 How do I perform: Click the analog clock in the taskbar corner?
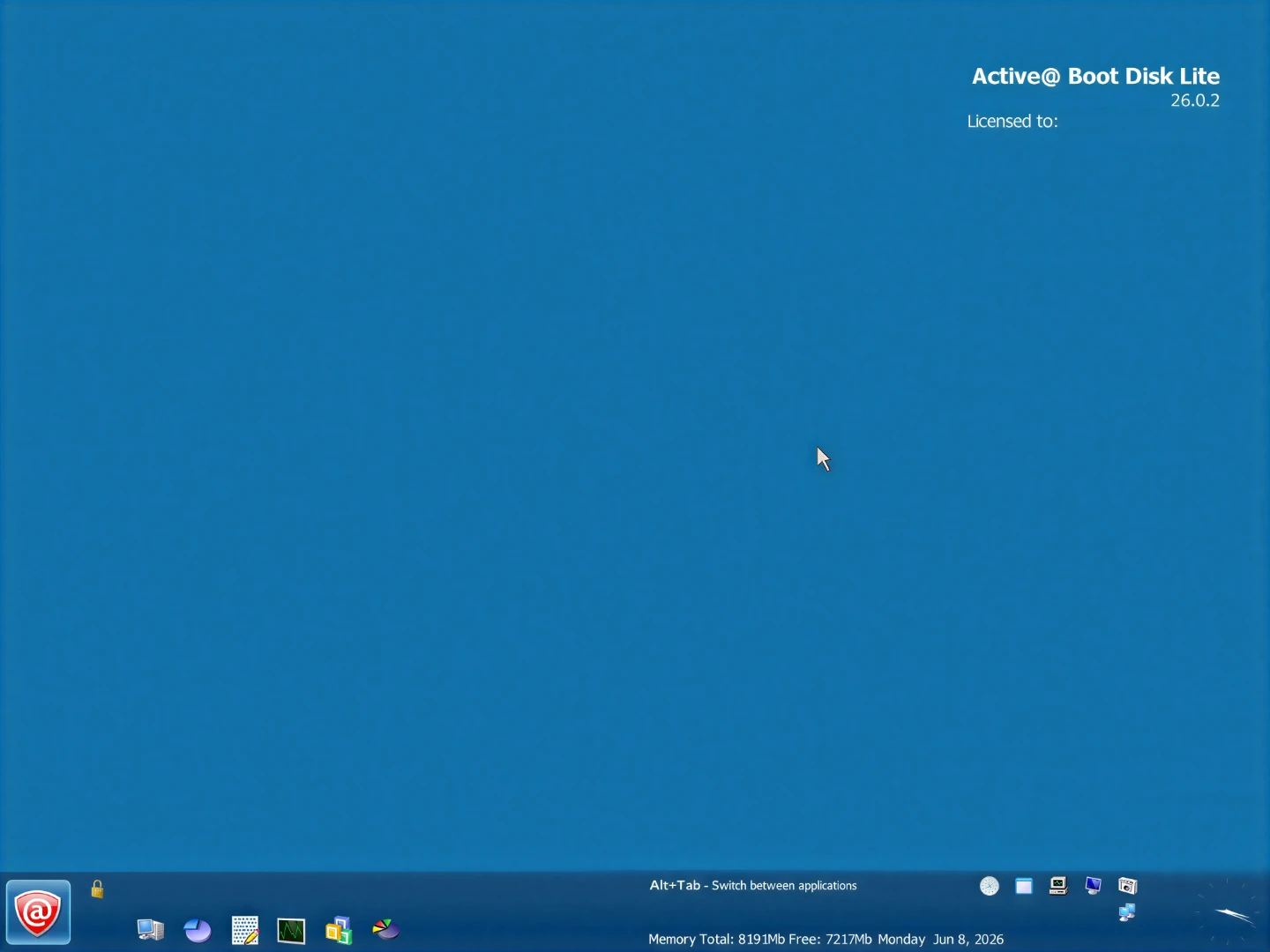(1228, 911)
